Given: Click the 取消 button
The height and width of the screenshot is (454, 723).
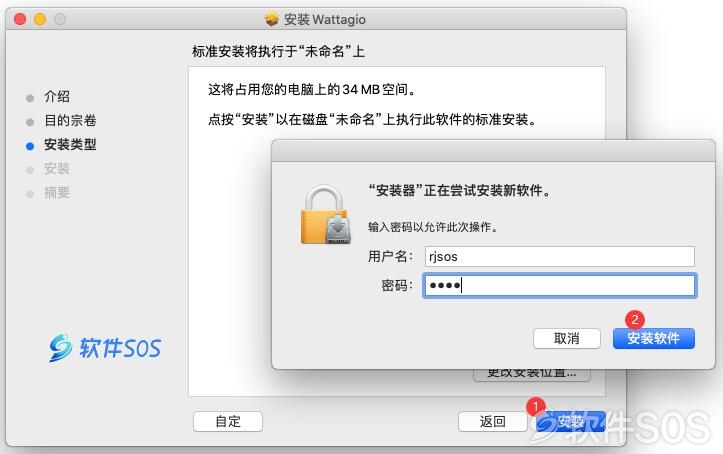Looking at the screenshot, I should click(567, 339).
